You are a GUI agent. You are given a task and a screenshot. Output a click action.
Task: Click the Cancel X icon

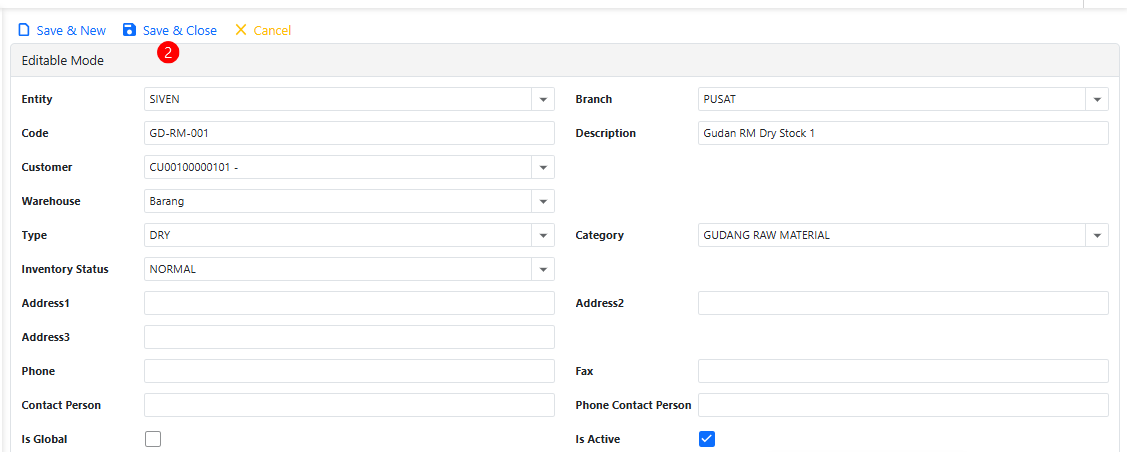[241, 30]
